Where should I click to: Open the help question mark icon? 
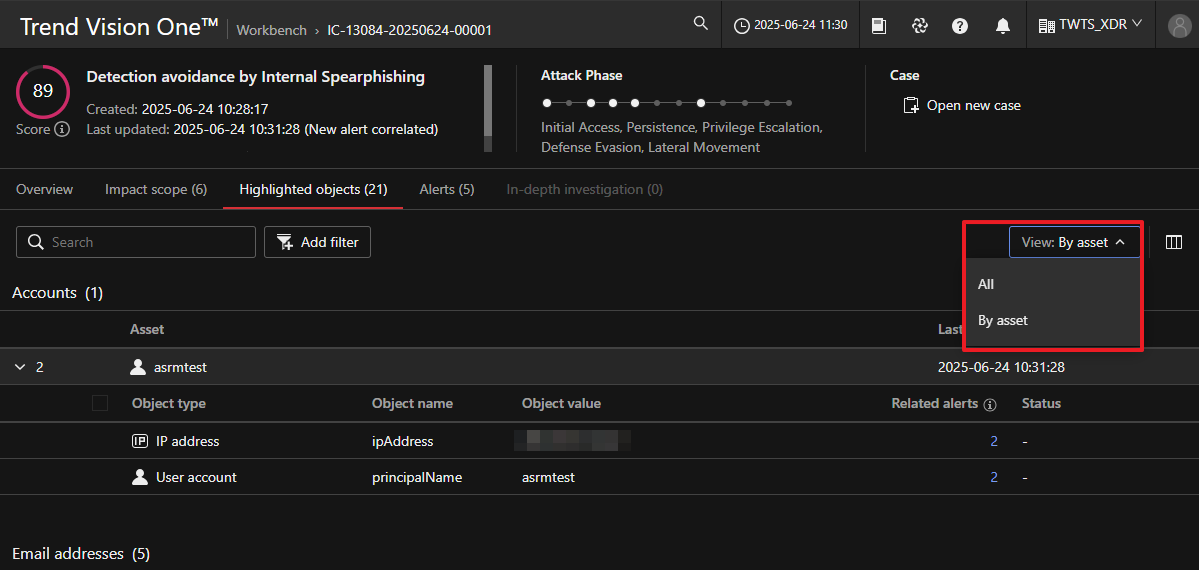click(x=960, y=26)
